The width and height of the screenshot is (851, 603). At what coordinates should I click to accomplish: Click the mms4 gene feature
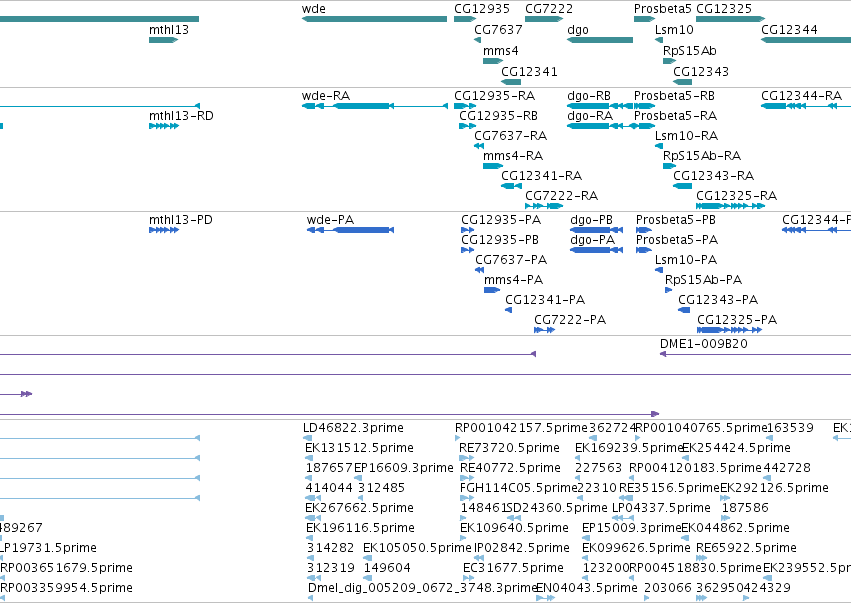point(493,61)
